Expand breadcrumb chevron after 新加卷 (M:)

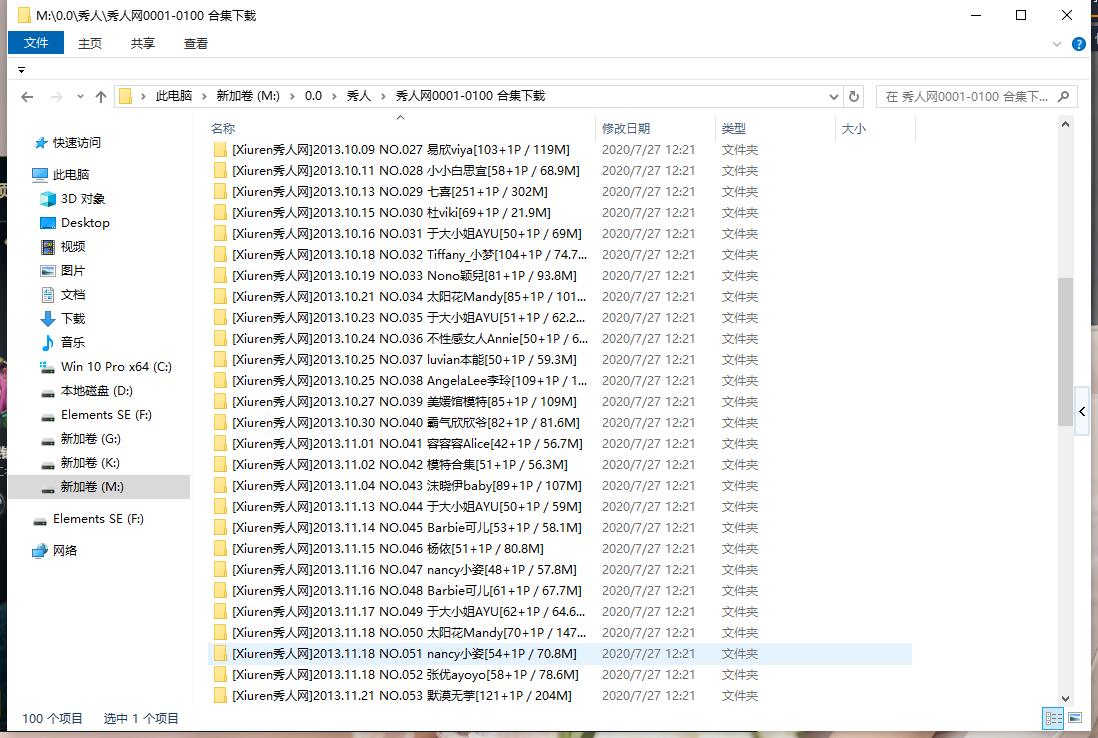click(292, 96)
